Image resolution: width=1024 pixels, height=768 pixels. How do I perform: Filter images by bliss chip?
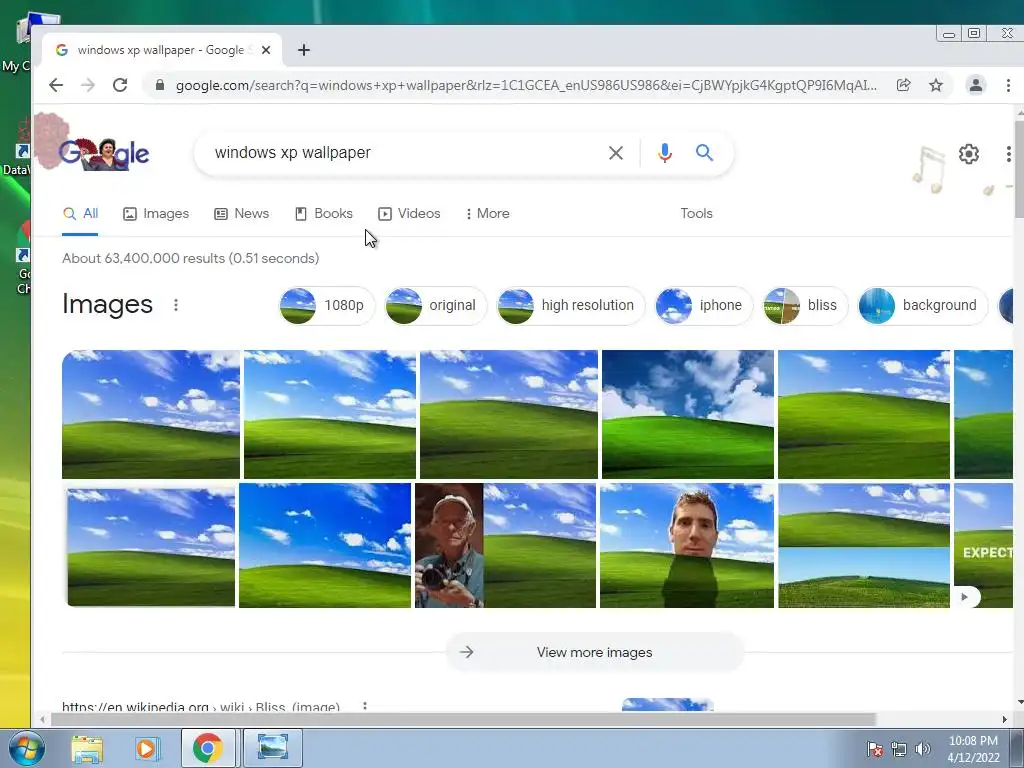coord(805,305)
